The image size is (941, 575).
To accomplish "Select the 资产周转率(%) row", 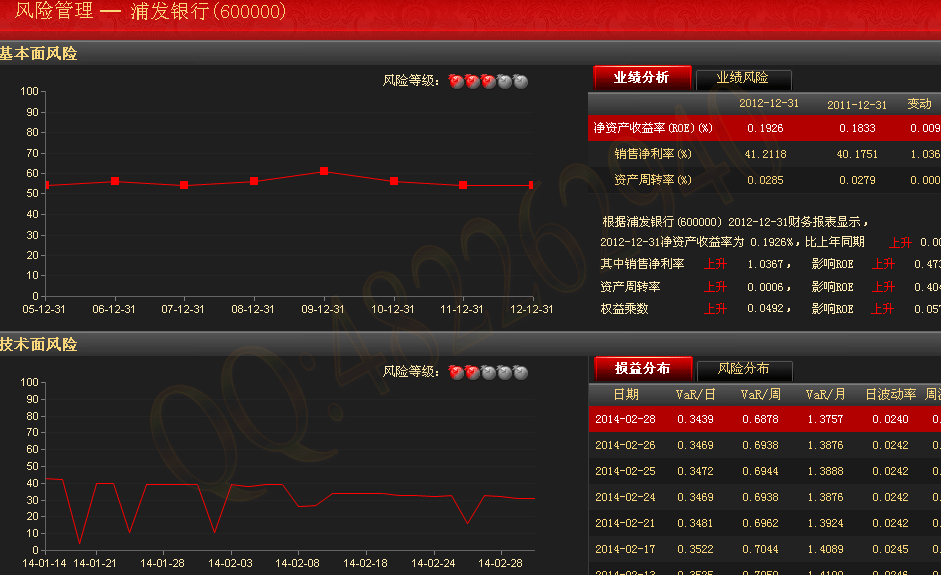I will click(x=765, y=180).
